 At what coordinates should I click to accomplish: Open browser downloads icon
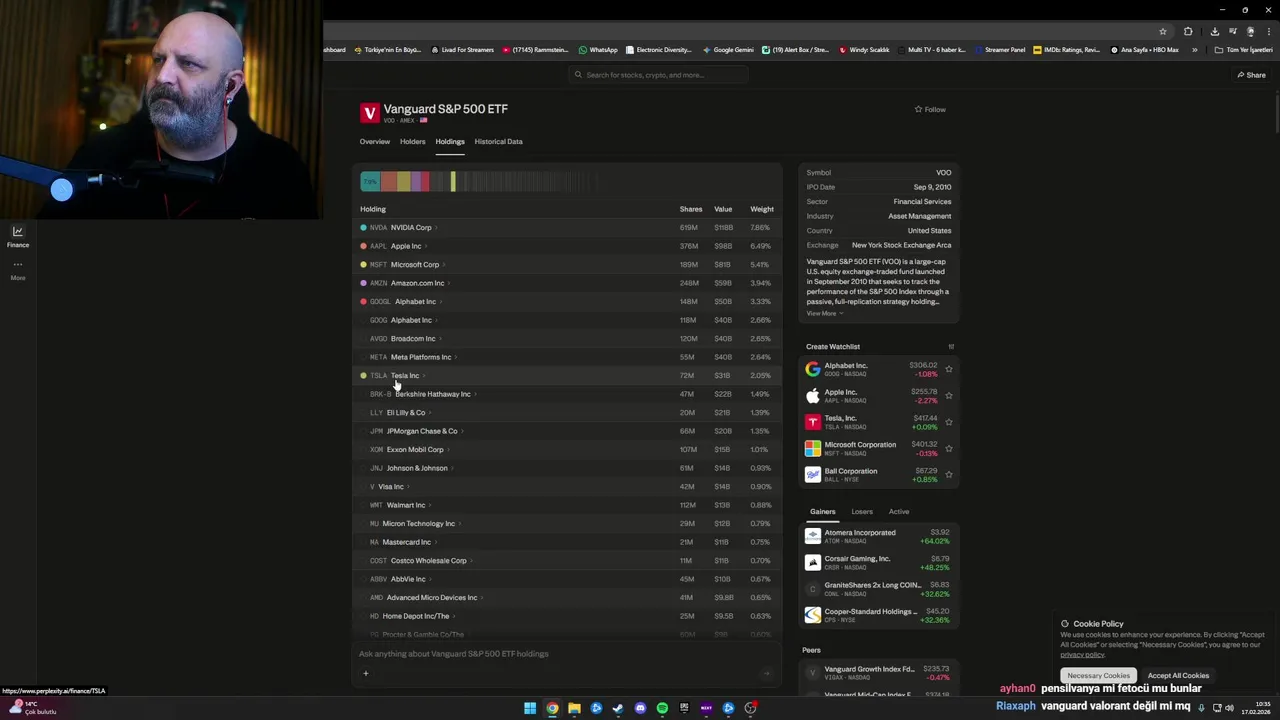[x=1214, y=31]
